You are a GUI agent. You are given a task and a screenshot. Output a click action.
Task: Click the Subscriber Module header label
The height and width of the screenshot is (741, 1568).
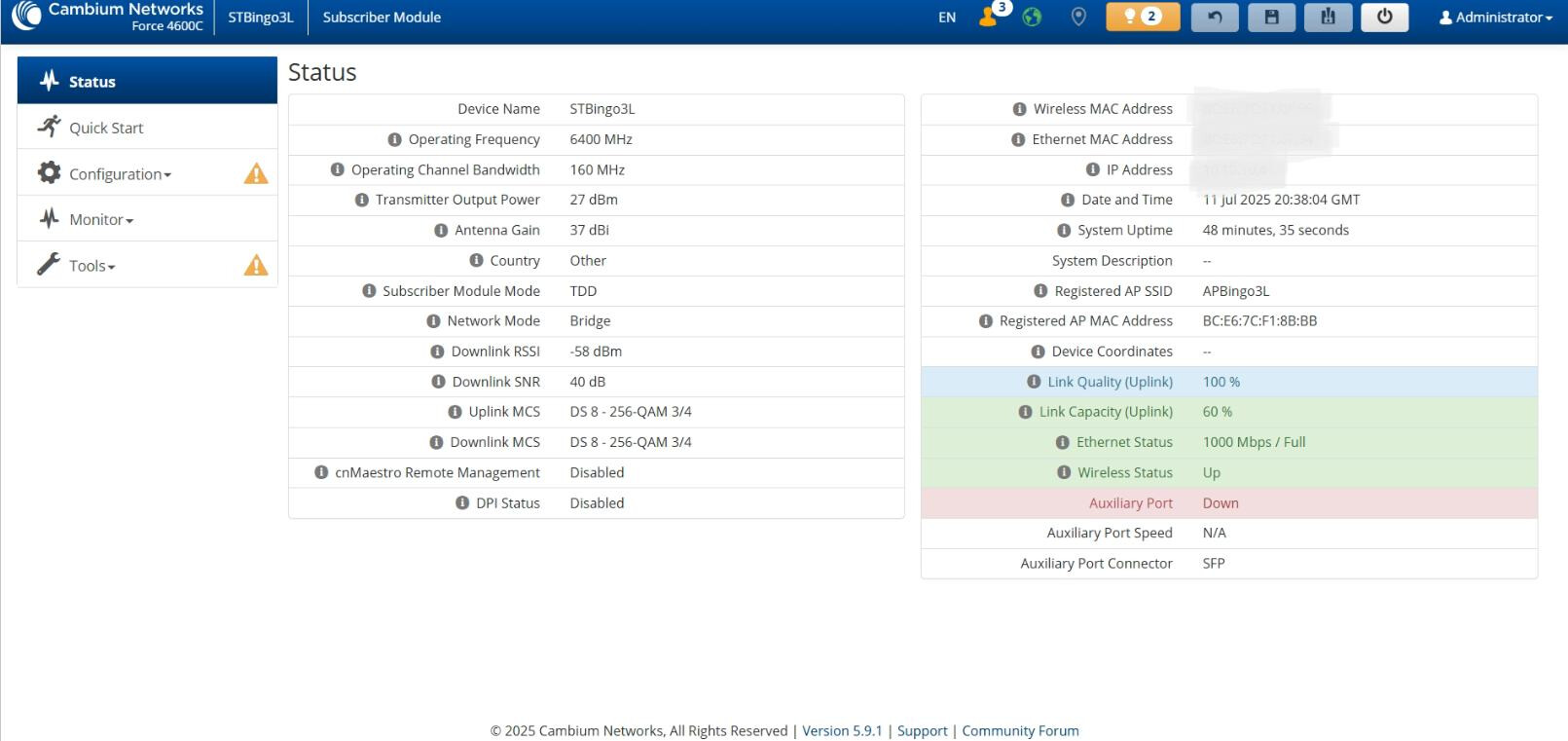pyautogui.click(x=382, y=18)
